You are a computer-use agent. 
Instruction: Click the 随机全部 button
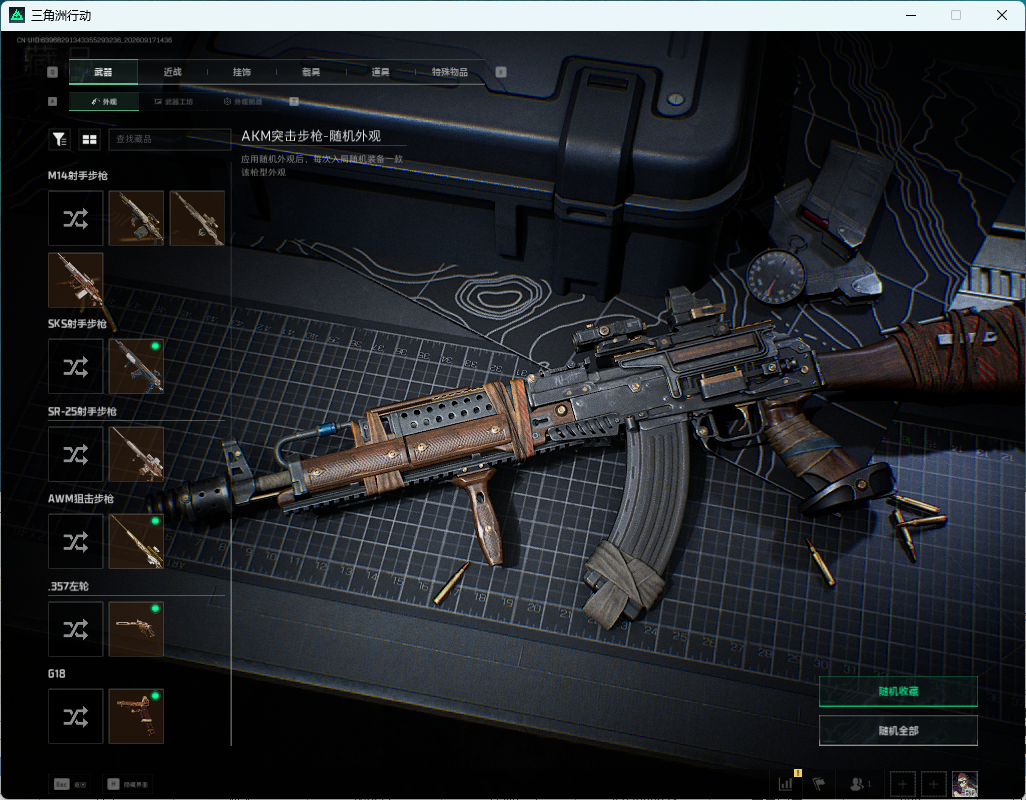pyautogui.click(x=898, y=731)
